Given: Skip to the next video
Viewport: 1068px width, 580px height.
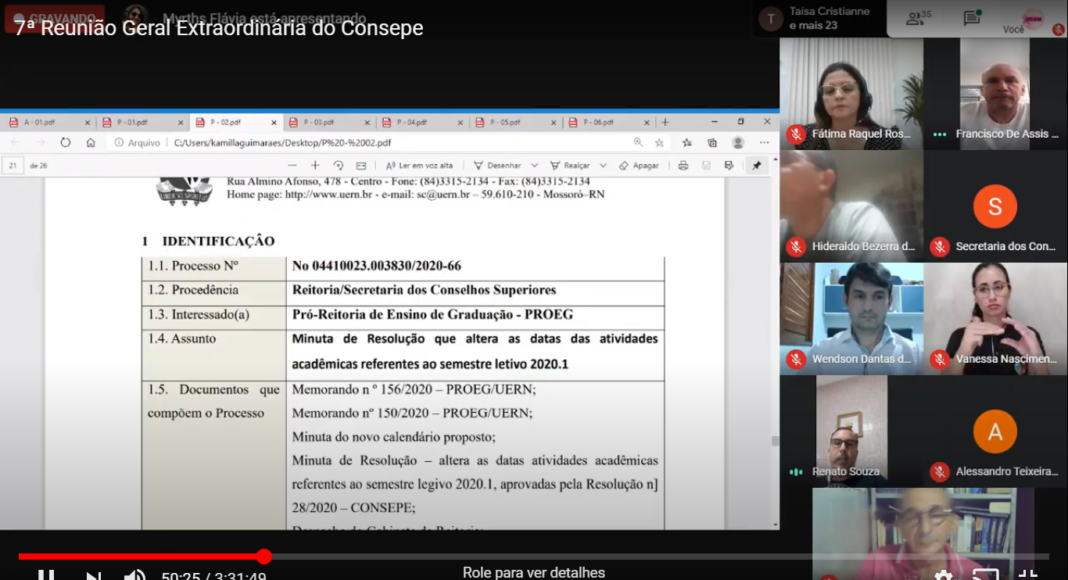Looking at the screenshot, I should click(93, 575).
